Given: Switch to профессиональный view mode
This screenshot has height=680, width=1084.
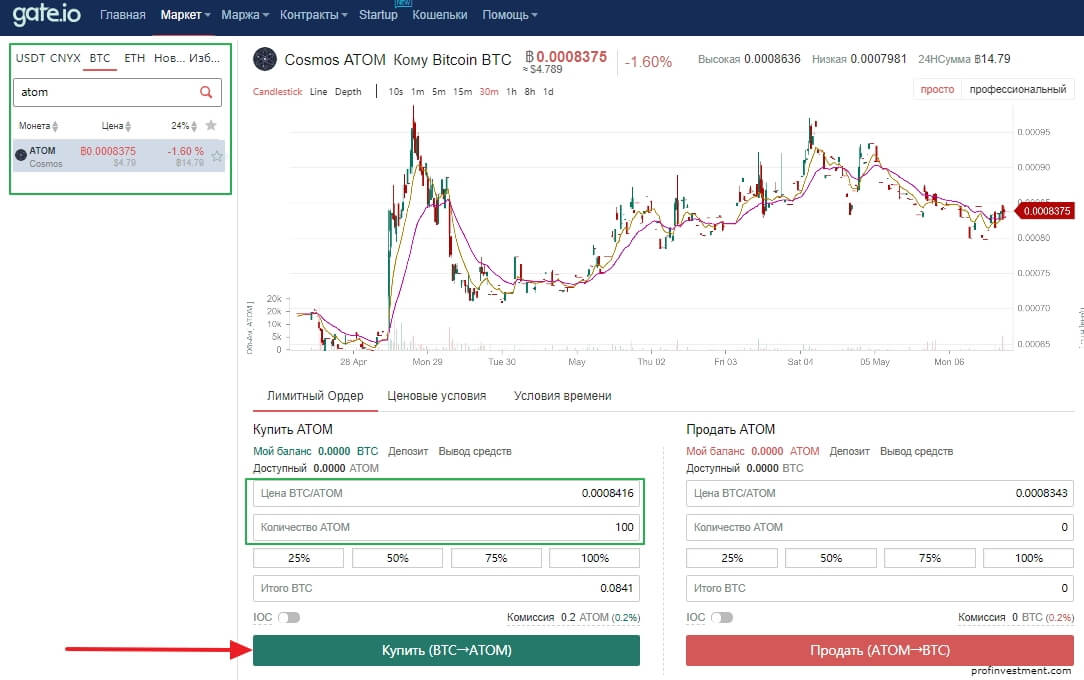Looking at the screenshot, I should [1018, 89].
